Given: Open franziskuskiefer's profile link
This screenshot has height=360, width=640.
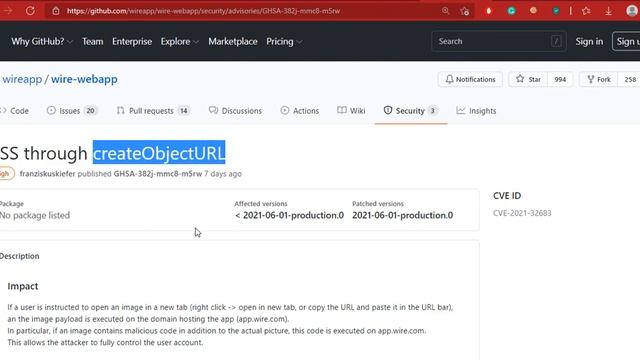Looking at the screenshot, I should tap(47, 173).
